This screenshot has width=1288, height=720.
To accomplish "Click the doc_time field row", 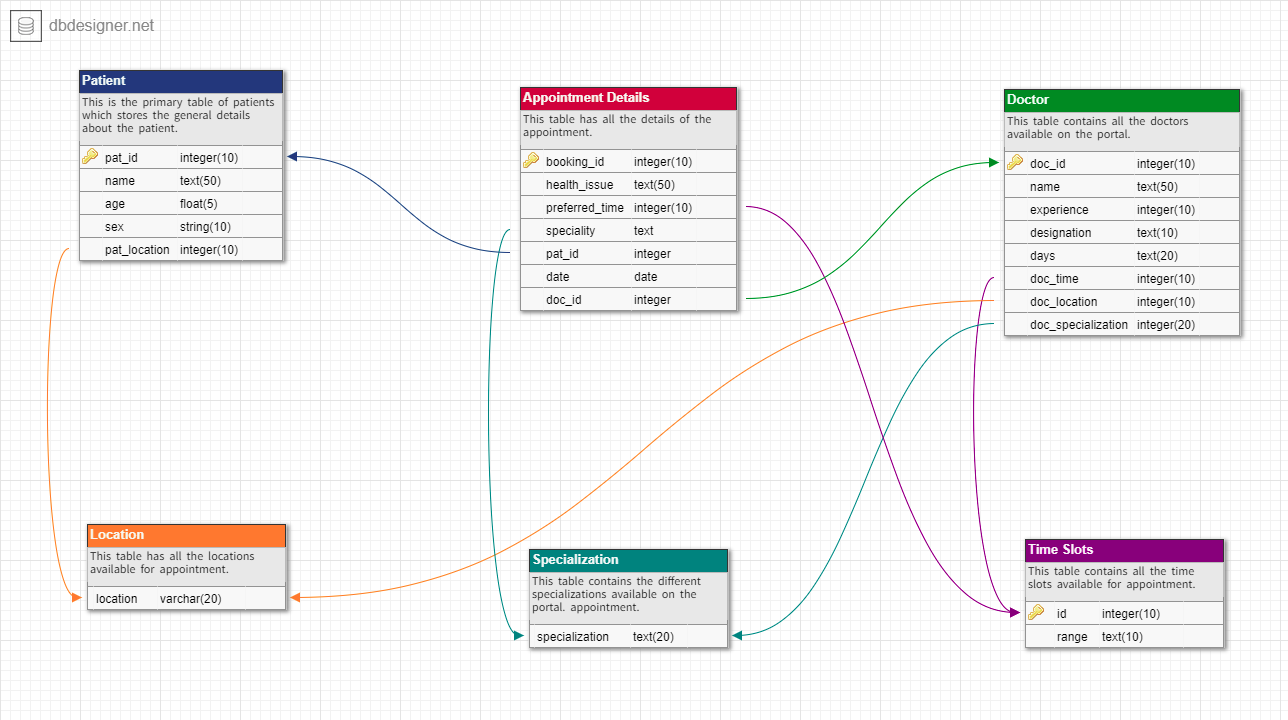I will point(1122,278).
